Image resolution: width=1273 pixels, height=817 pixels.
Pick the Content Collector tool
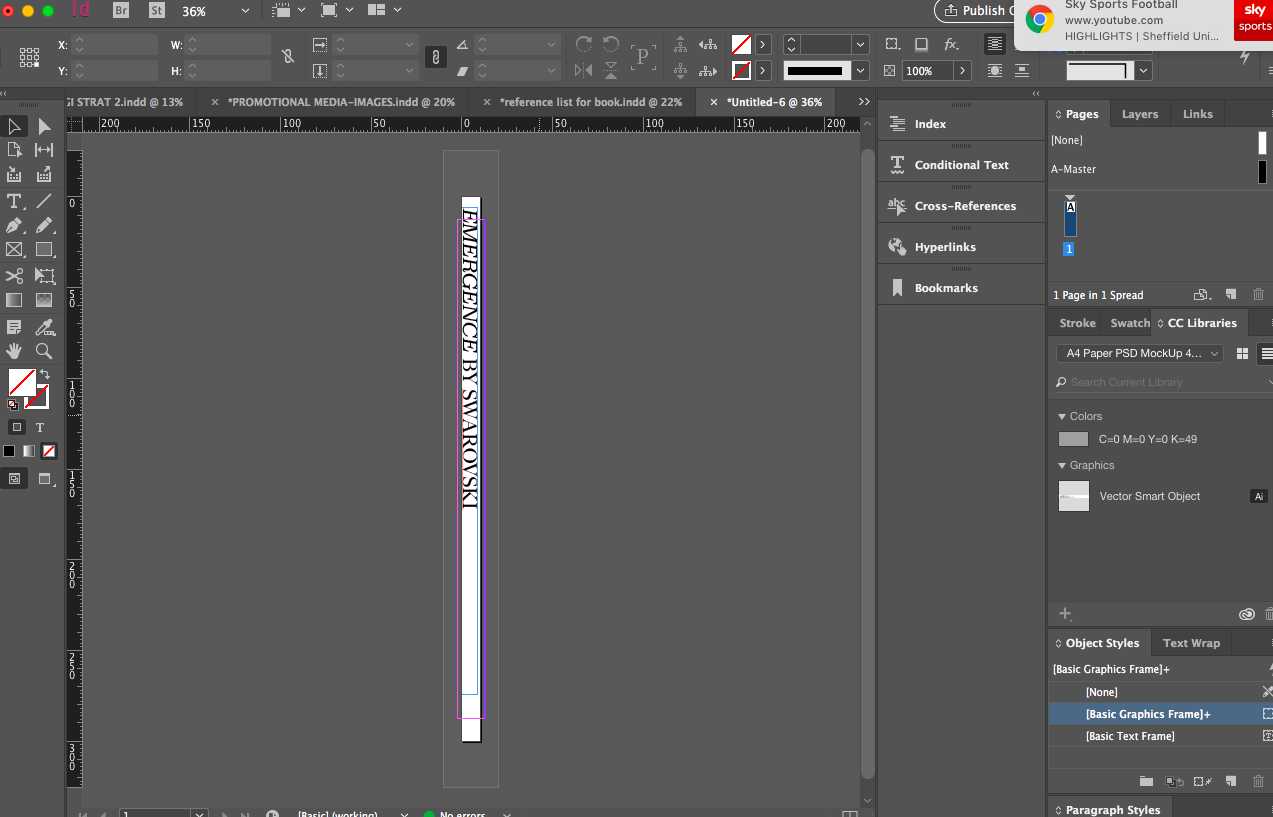tap(15, 175)
